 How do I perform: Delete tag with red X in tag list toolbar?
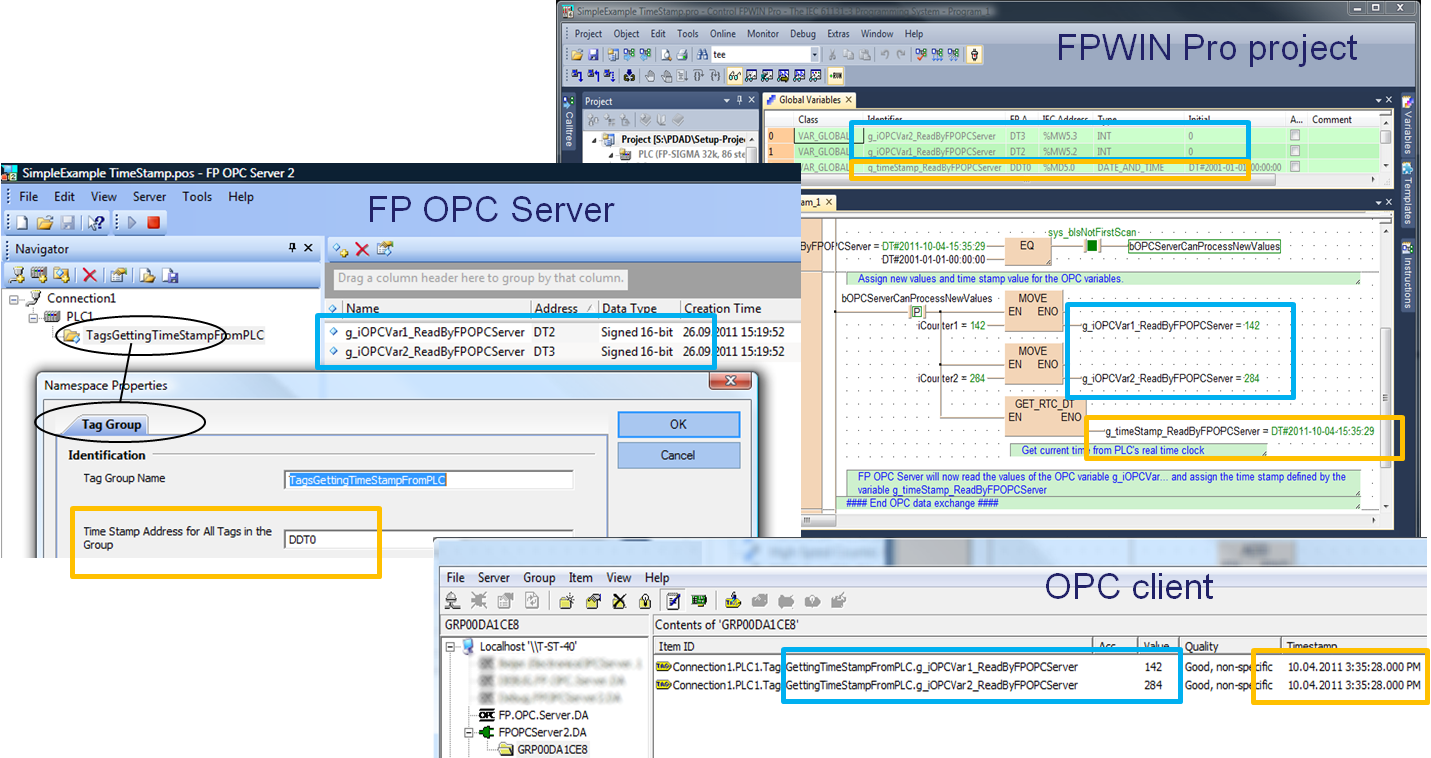362,249
